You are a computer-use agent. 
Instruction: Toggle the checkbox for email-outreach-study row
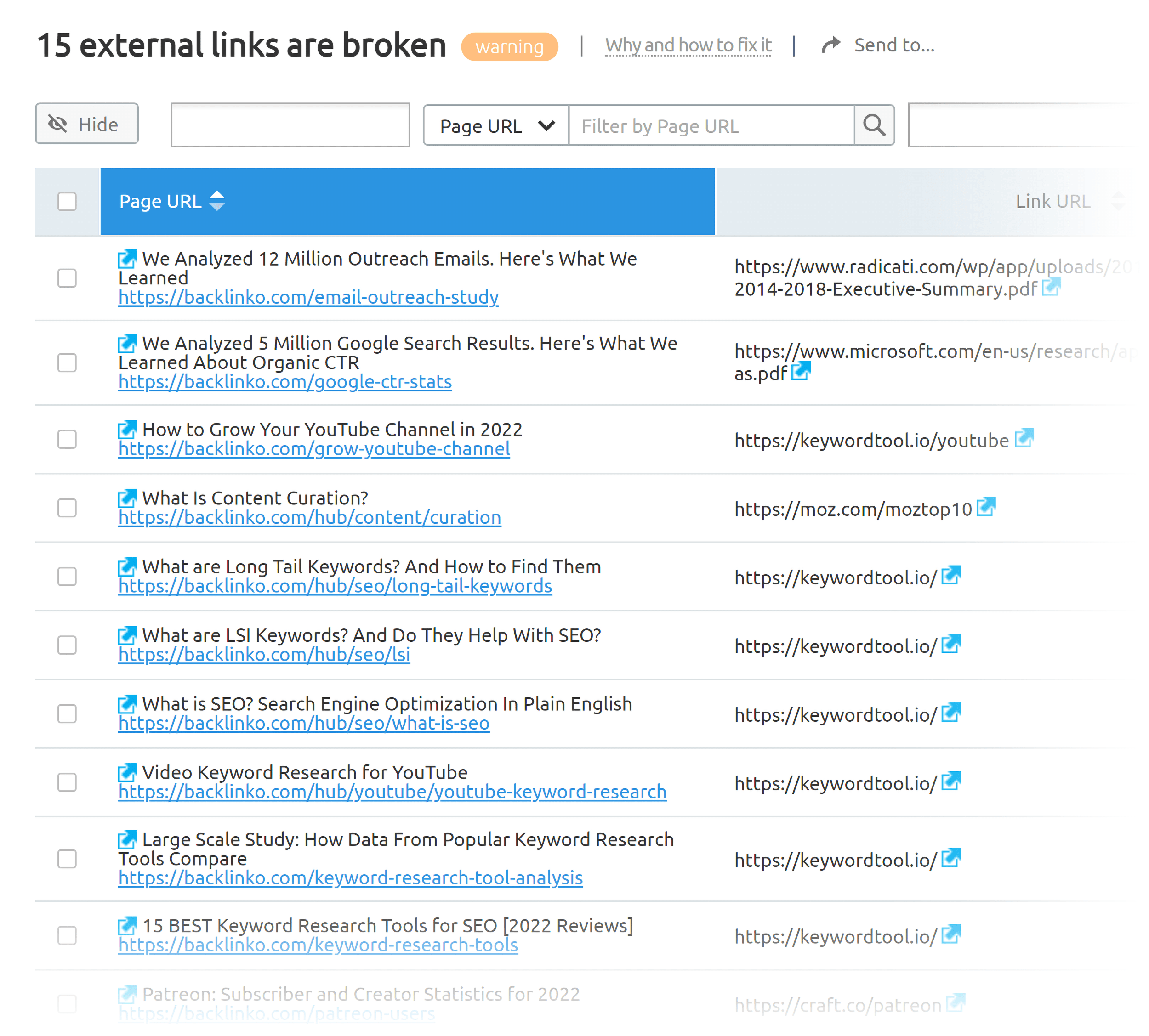tap(67, 278)
